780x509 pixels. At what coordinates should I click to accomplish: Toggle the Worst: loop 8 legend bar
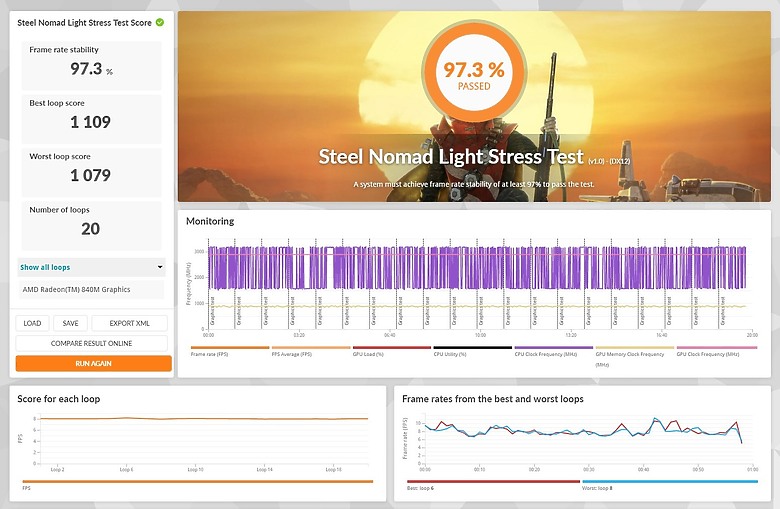(670, 481)
